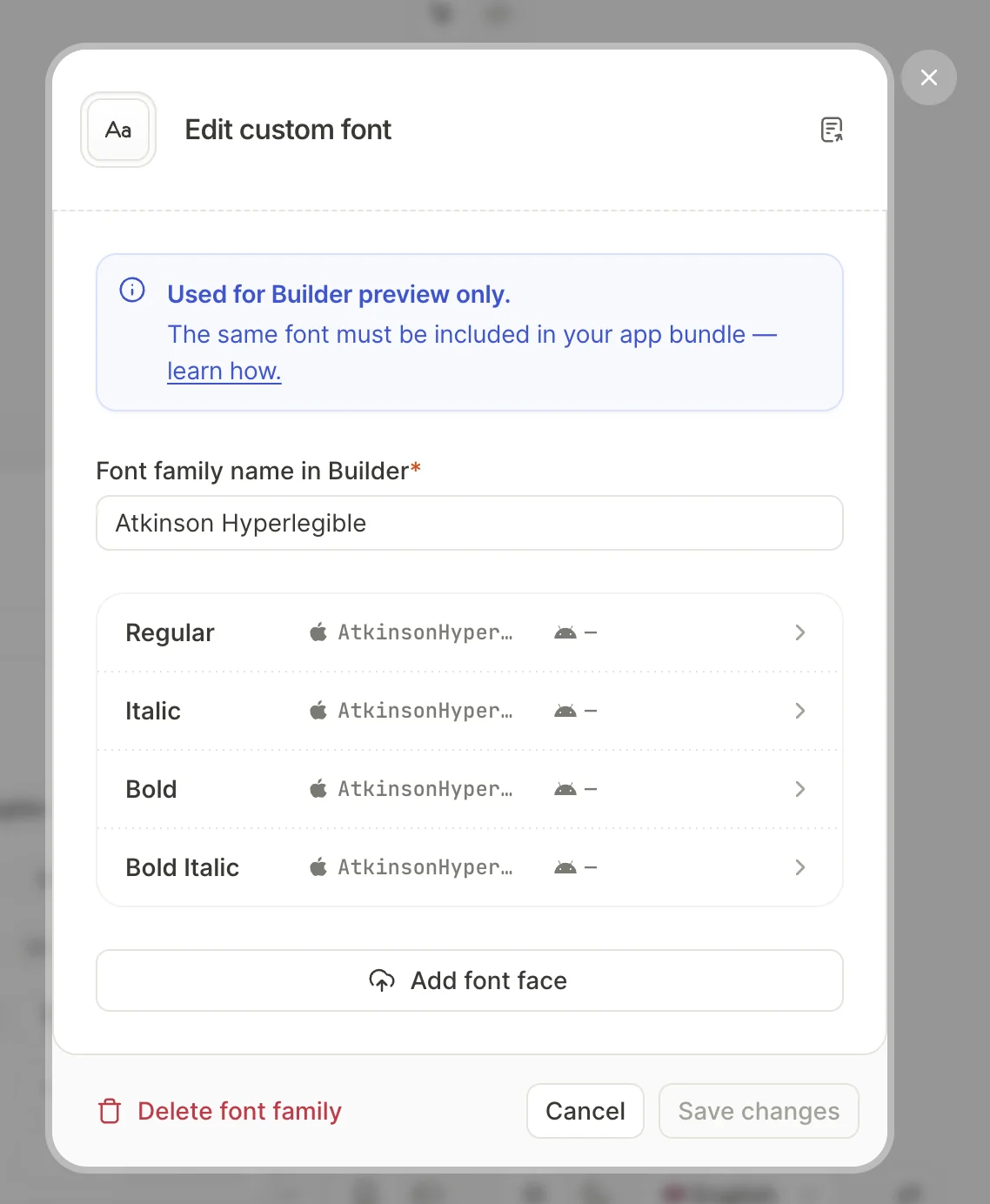Screen dimensions: 990x1204
Task: Expand the Italic font face chevron
Action: pyautogui.click(x=800, y=711)
